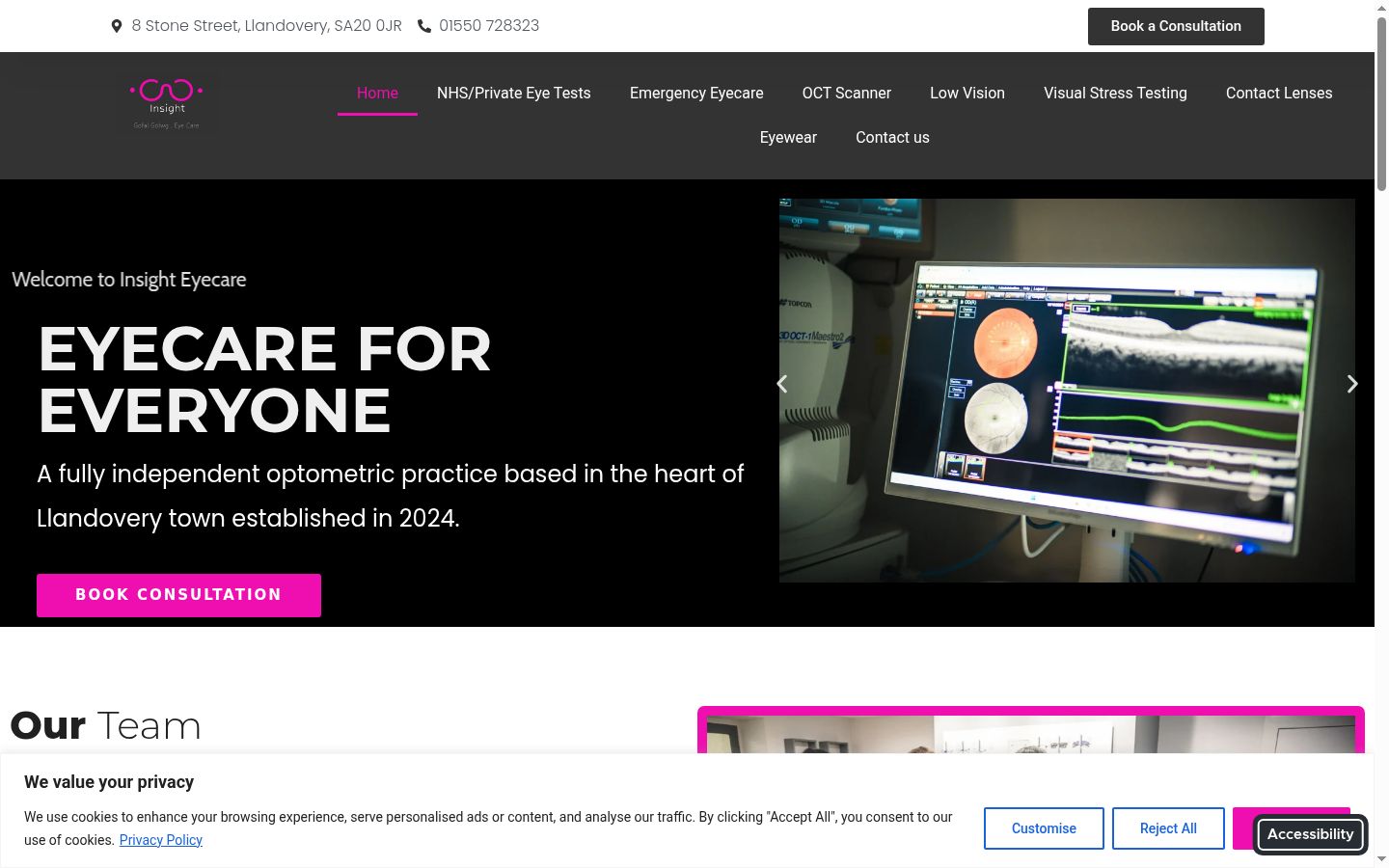Follow the Privacy Policy link
The width and height of the screenshot is (1389, 868).
(x=161, y=840)
